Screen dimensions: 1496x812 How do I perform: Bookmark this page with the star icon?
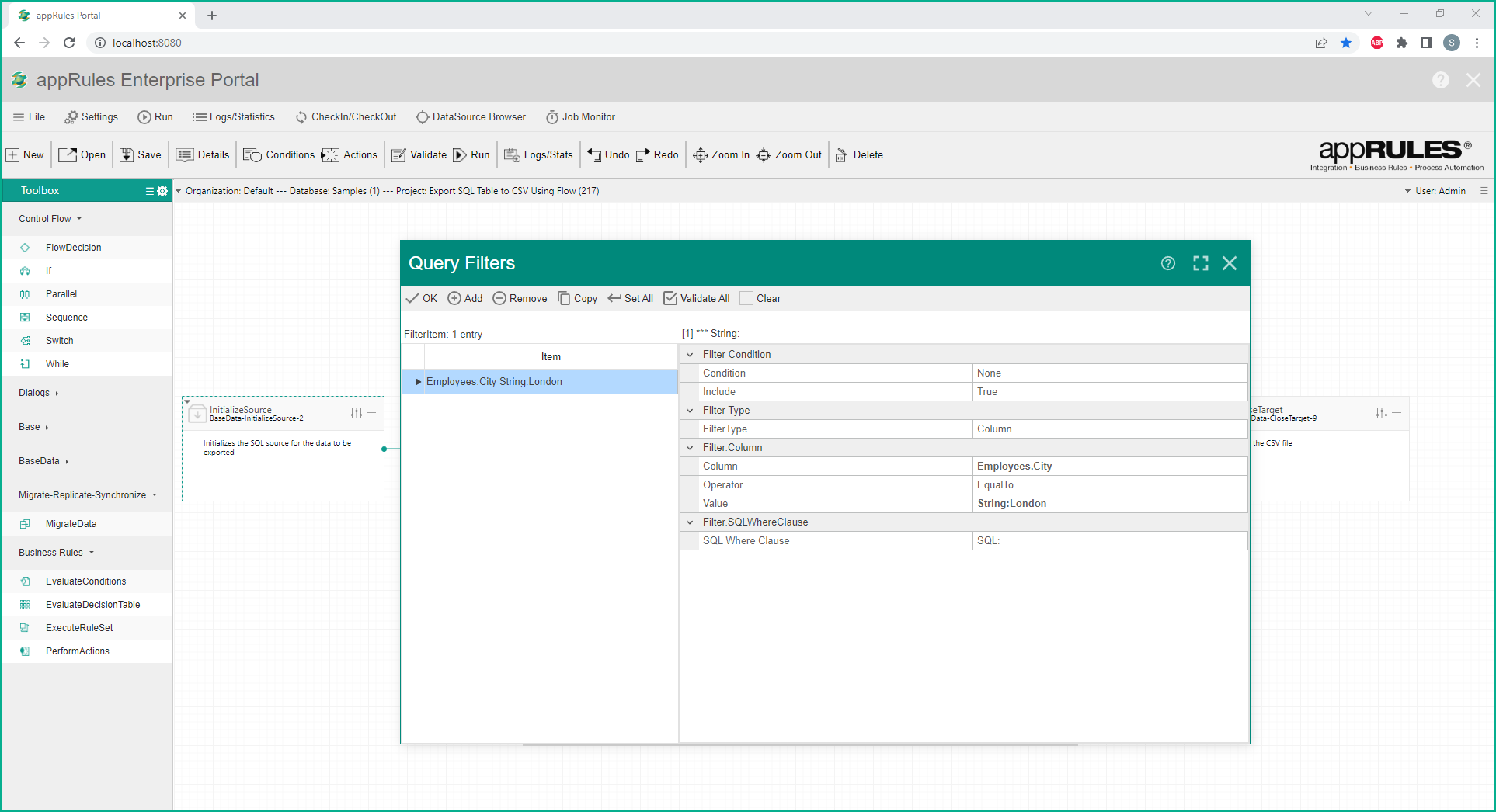(x=1346, y=43)
